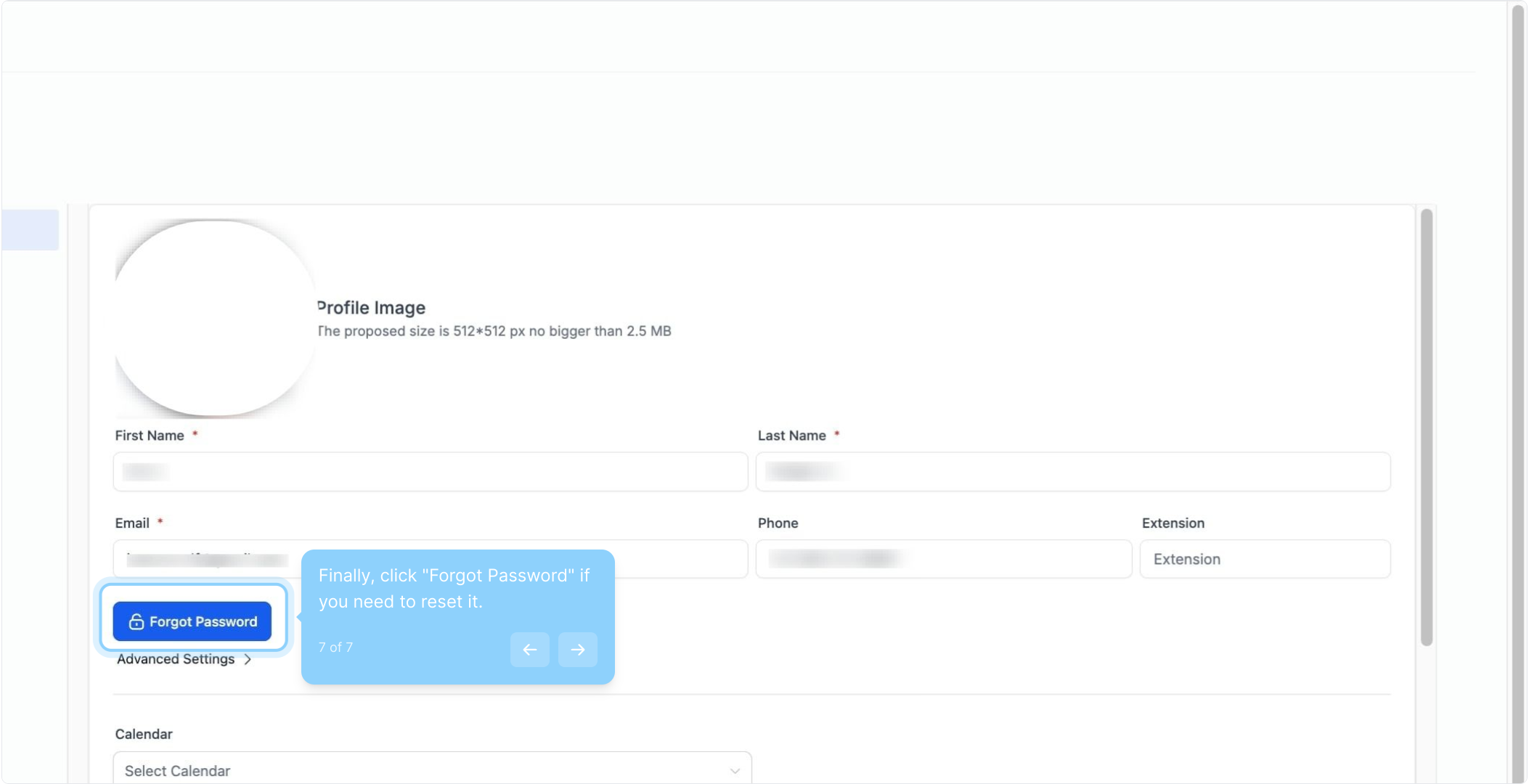
Task: Click the lock icon on Forgot Password
Action: pos(136,622)
